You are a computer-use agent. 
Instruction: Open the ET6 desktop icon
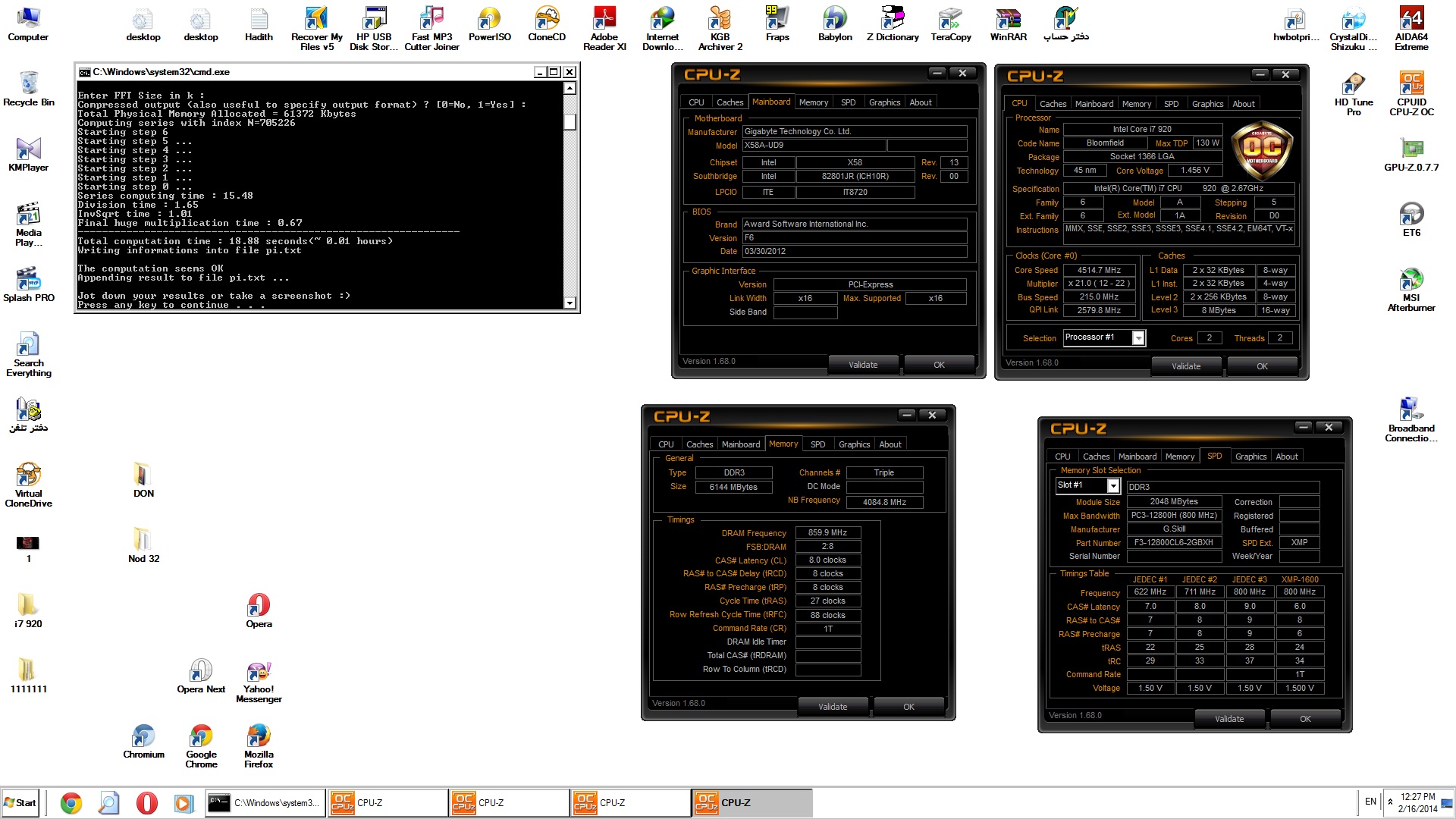point(1411,220)
